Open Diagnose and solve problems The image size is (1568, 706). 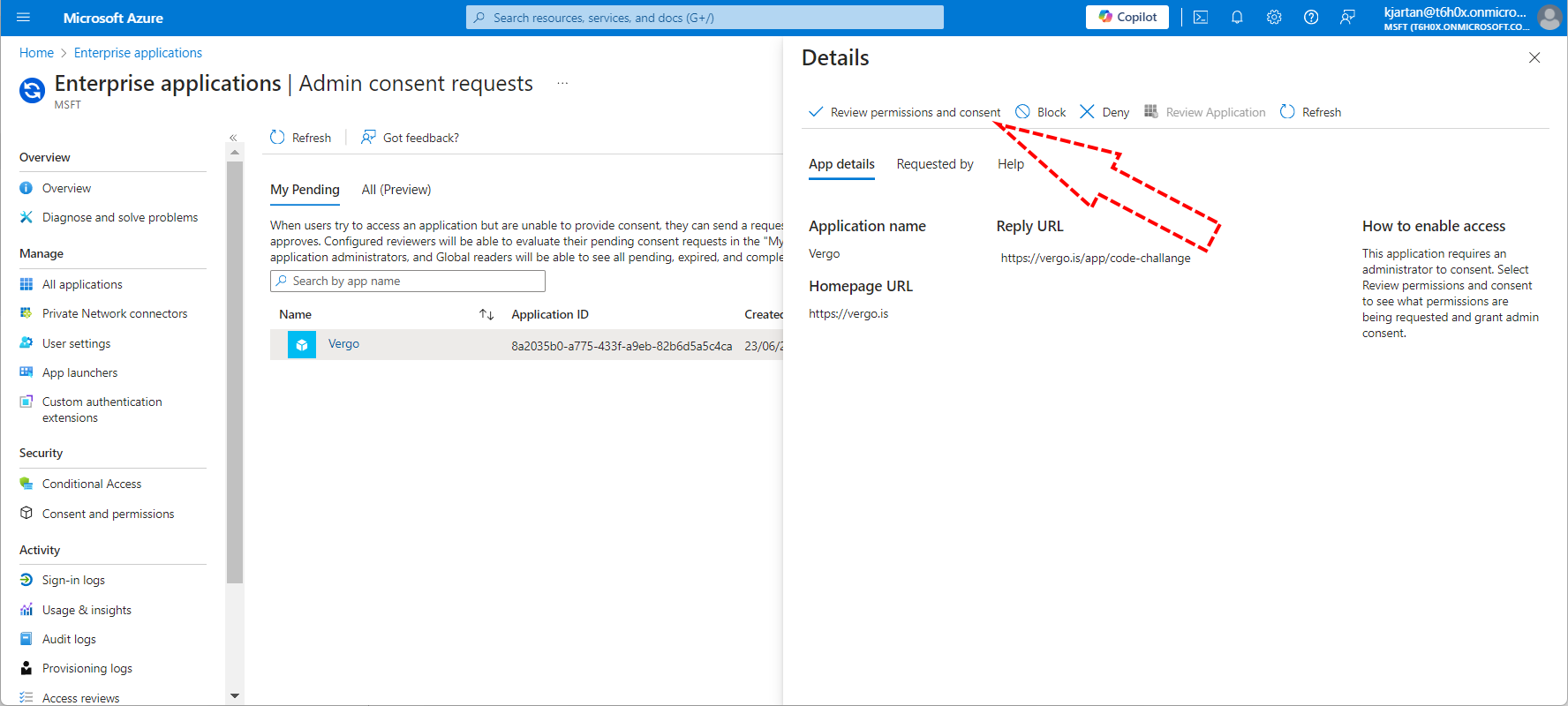[120, 217]
